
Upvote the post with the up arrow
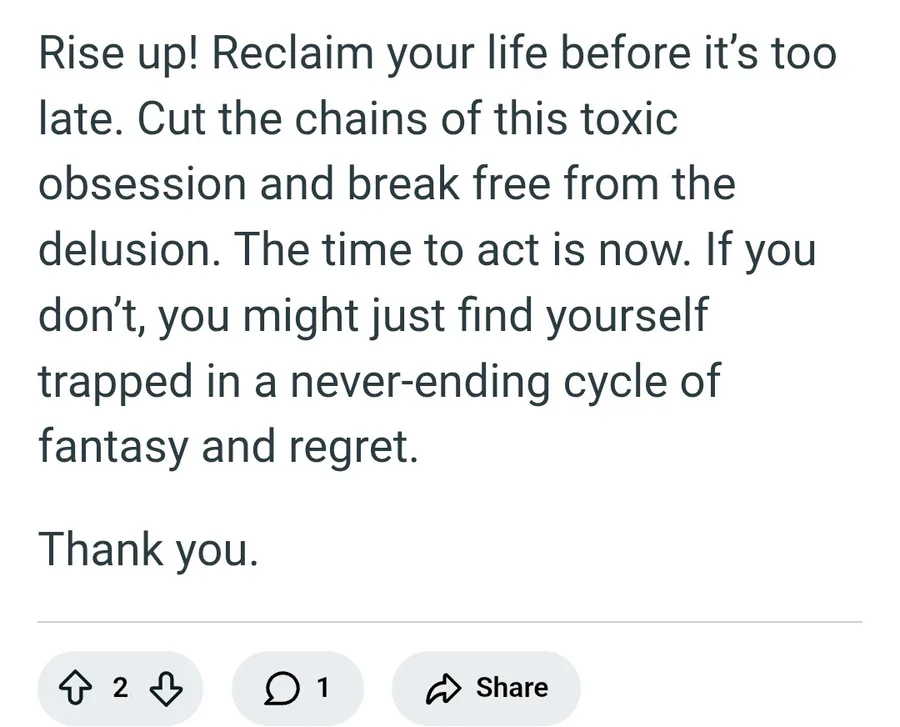(76, 688)
